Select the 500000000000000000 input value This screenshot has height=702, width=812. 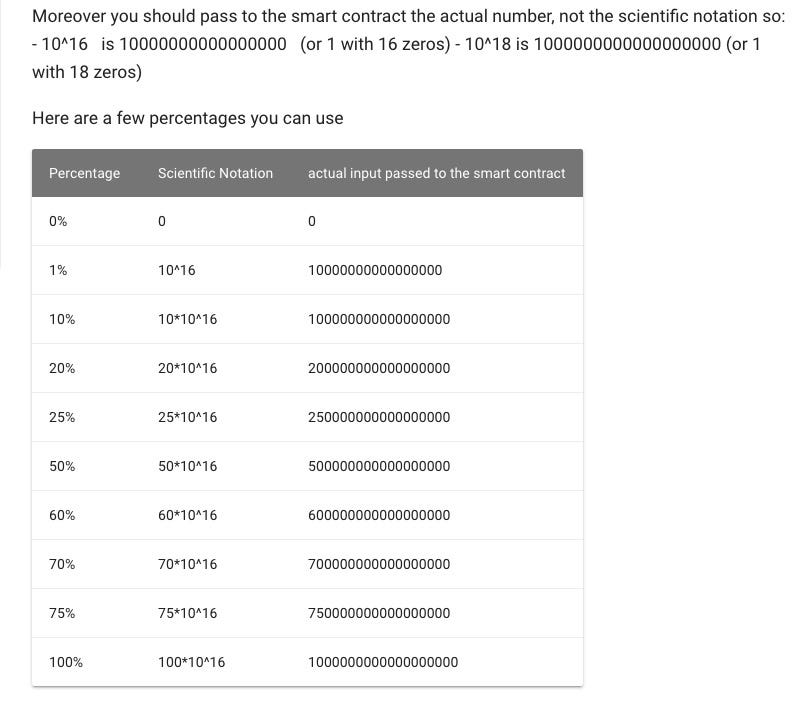[x=379, y=466]
